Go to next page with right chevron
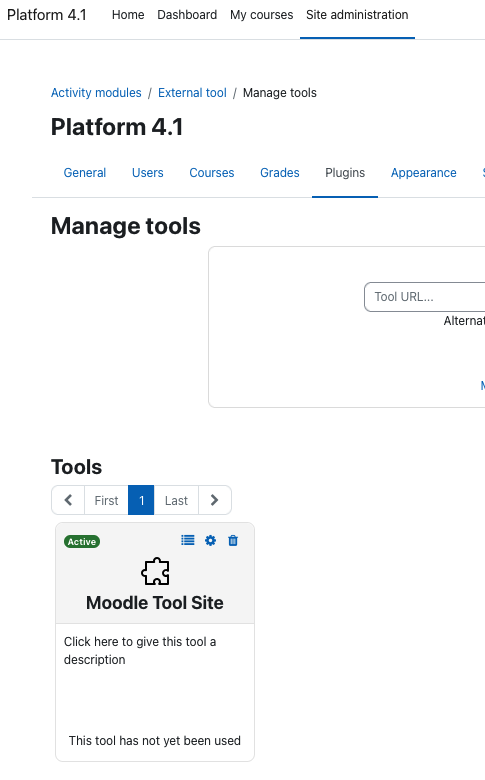The height and width of the screenshot is (780, 485). (x=214, y=500)
